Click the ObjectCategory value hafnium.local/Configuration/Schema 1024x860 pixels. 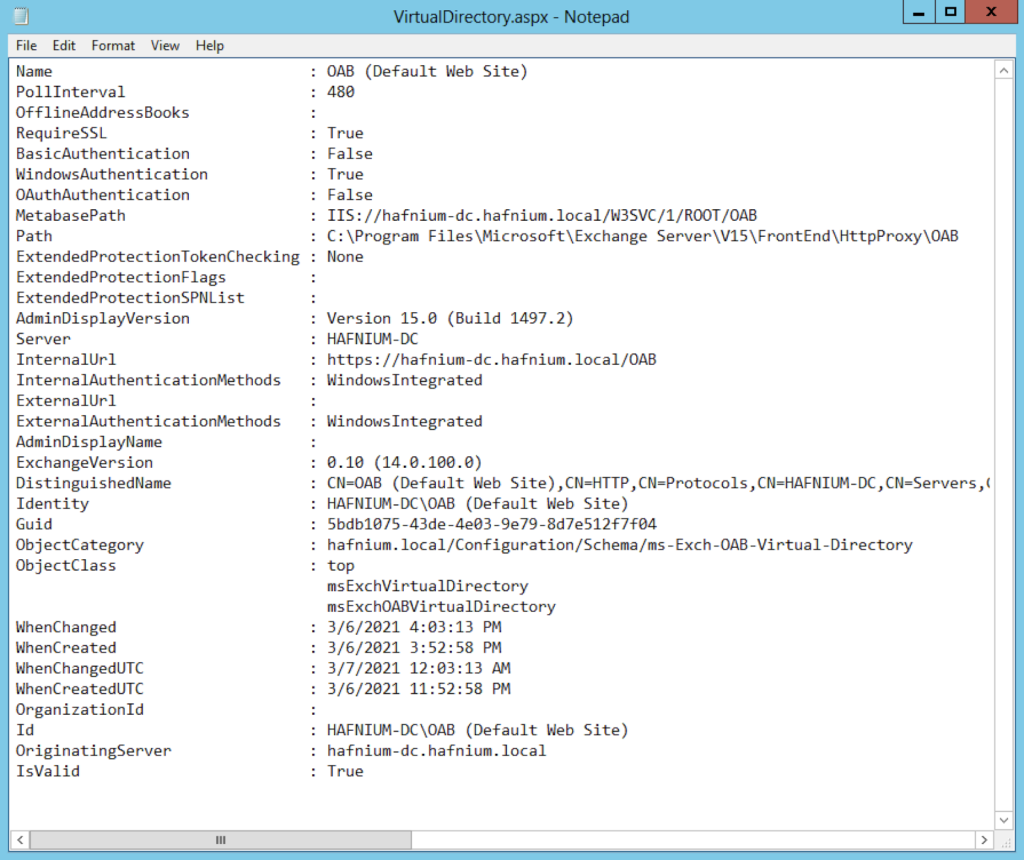pyautogui.click(x=620, y=545)
